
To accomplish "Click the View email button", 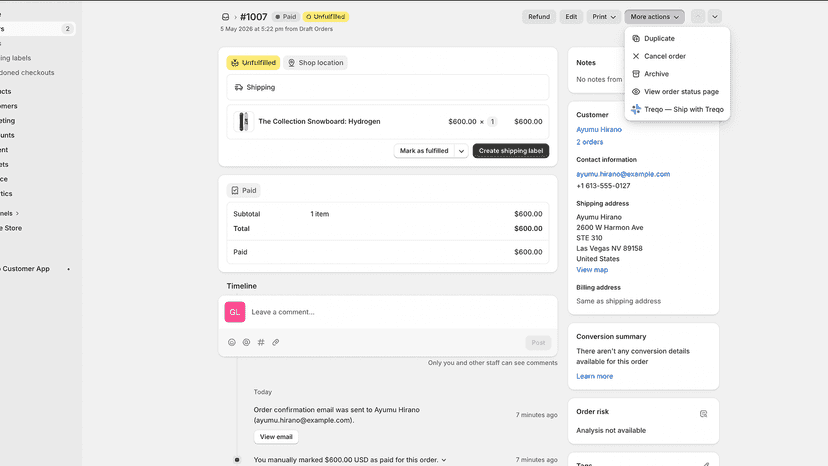I will 276,437.
